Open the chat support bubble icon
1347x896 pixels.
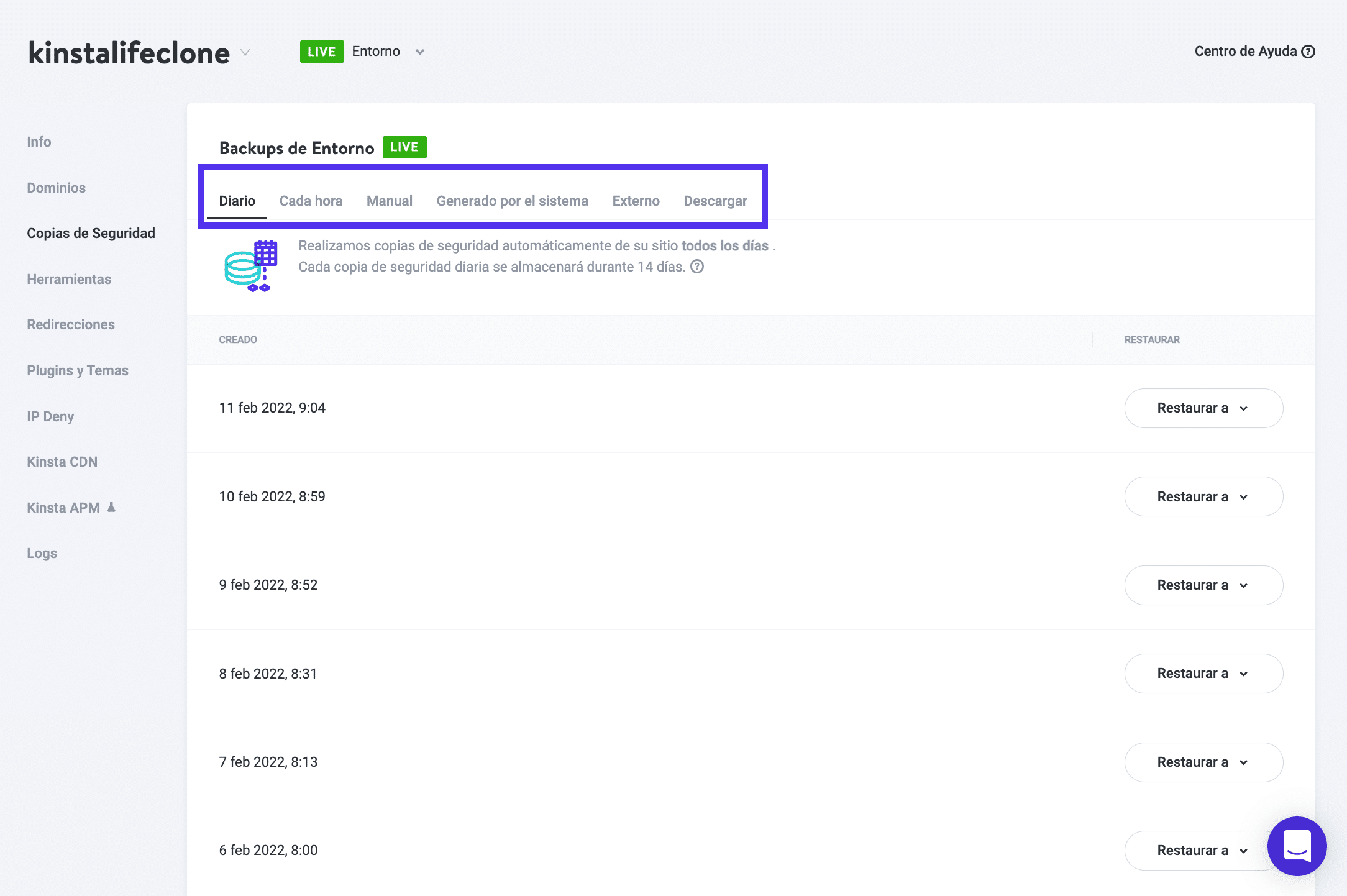point(1297,846)
